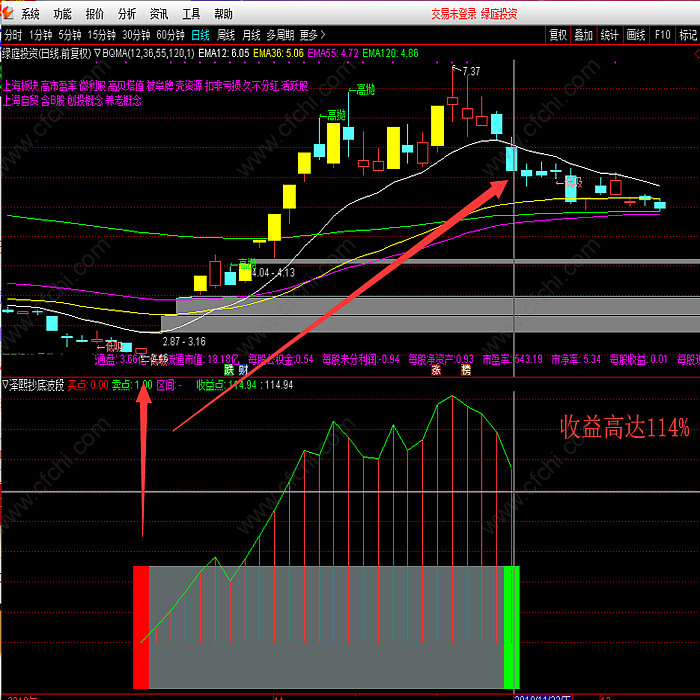Screen dimensions: 700x700
Task: Open the 工具 menu
Action: [x=191, y=14]
